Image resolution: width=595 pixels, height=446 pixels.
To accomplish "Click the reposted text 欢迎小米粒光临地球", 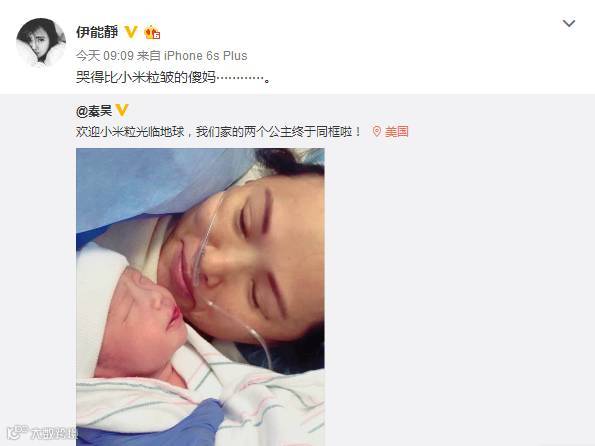I will pyautogui.click(x=130, y=132).
